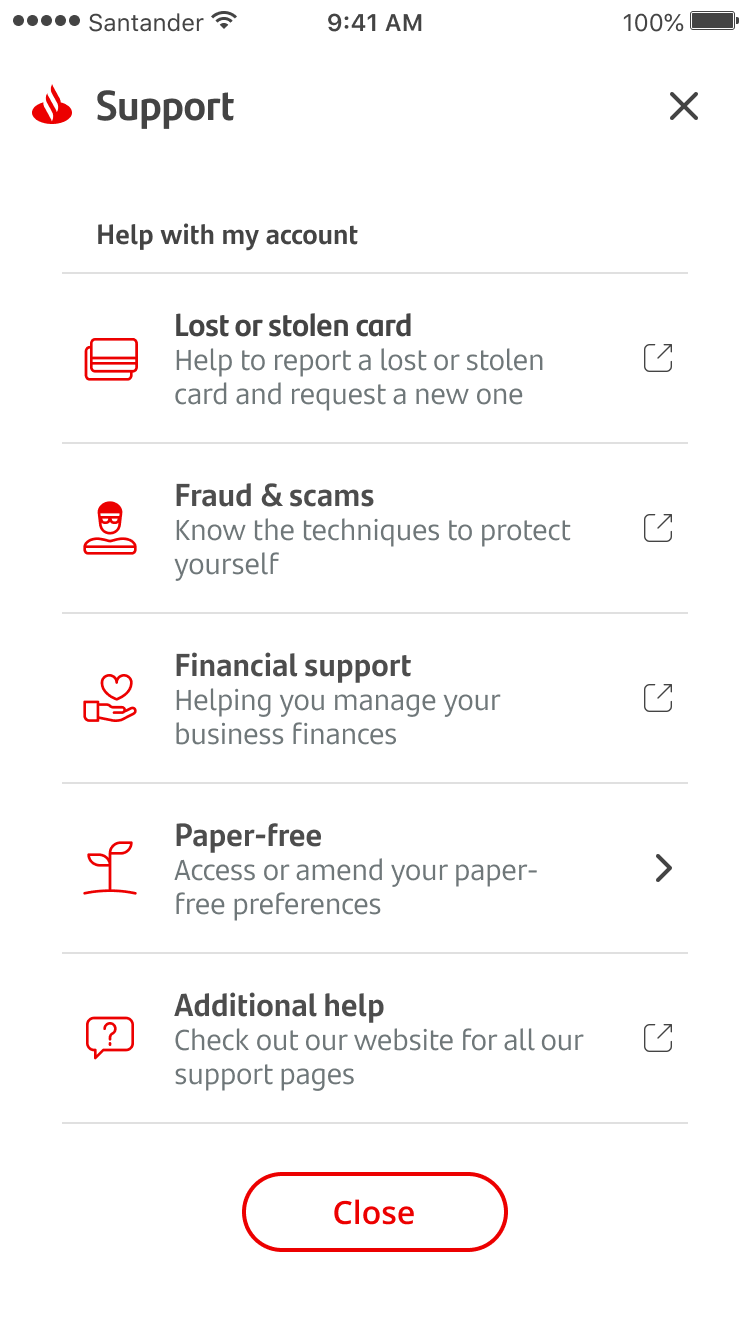Tap the battery indicator in status bar
This screenshot has height=1334, width=750.
click(x=714, y=22)
